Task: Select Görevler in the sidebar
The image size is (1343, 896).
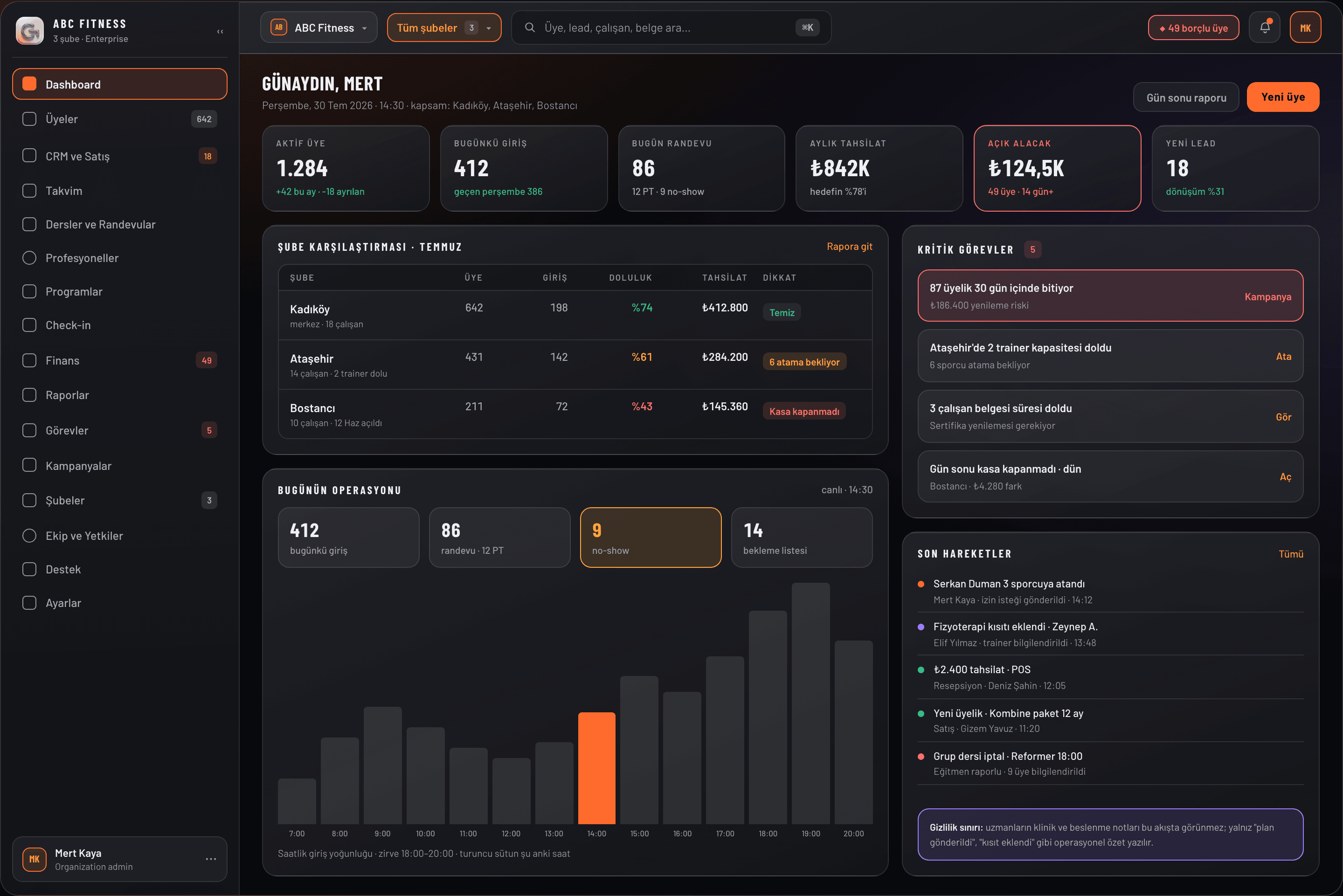Action: tap(119, 430)
